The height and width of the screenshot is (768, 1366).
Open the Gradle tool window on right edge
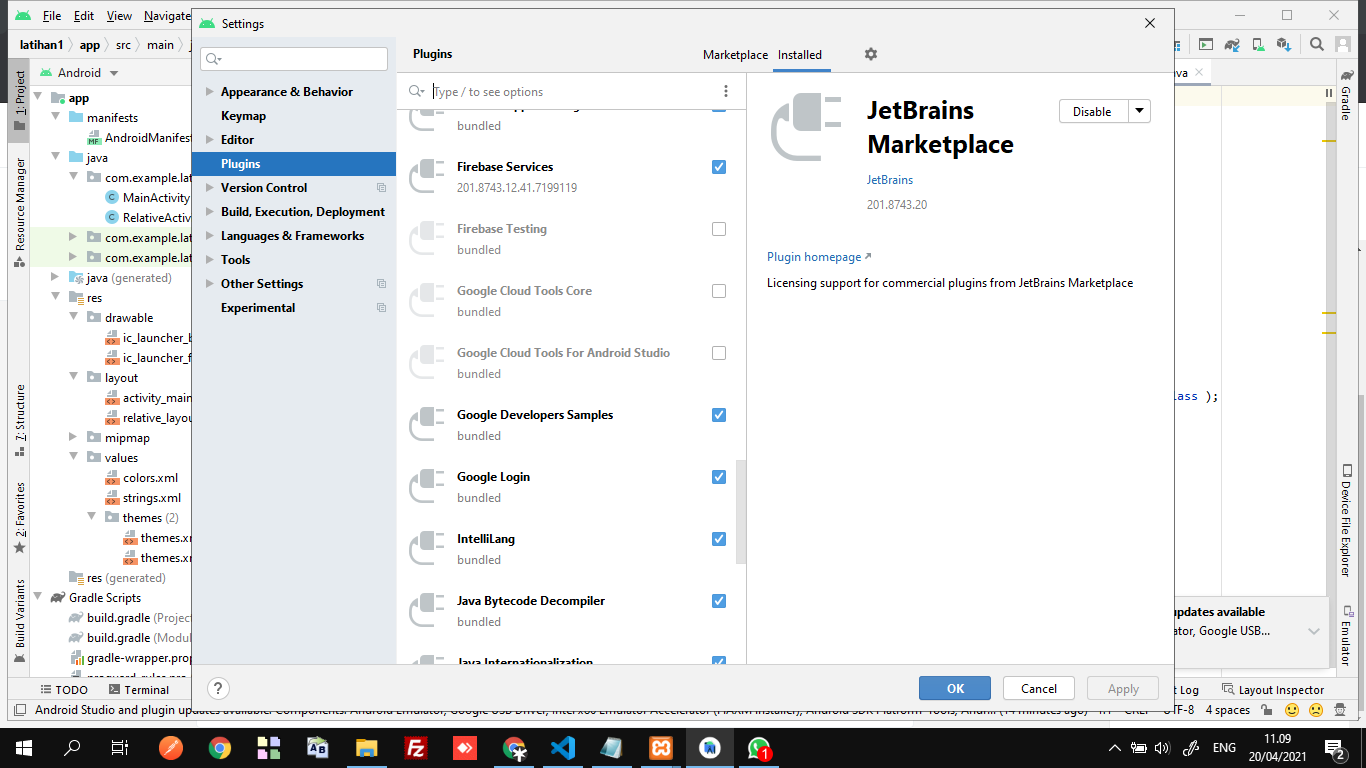coord(1347,96)
